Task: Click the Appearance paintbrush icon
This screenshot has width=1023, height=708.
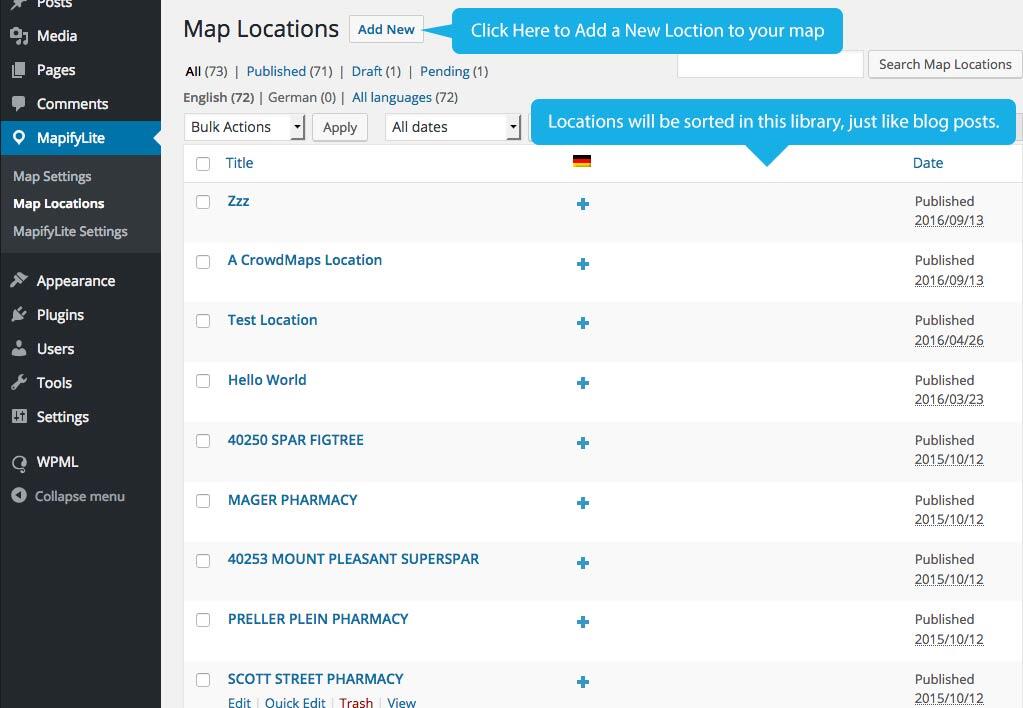Action: pyautogui.click(x=18, y=281)
